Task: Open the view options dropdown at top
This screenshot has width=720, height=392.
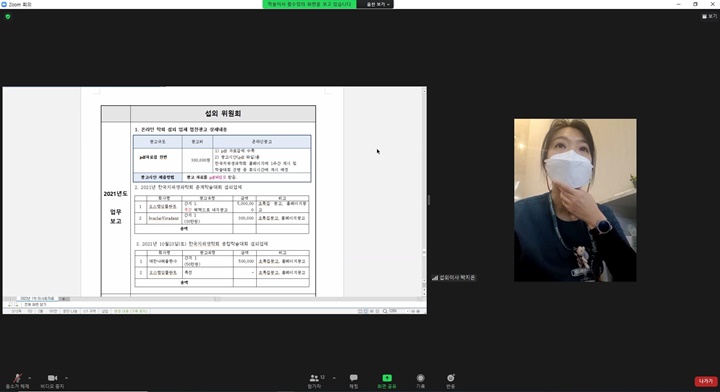Action: [x=377, y=4]
